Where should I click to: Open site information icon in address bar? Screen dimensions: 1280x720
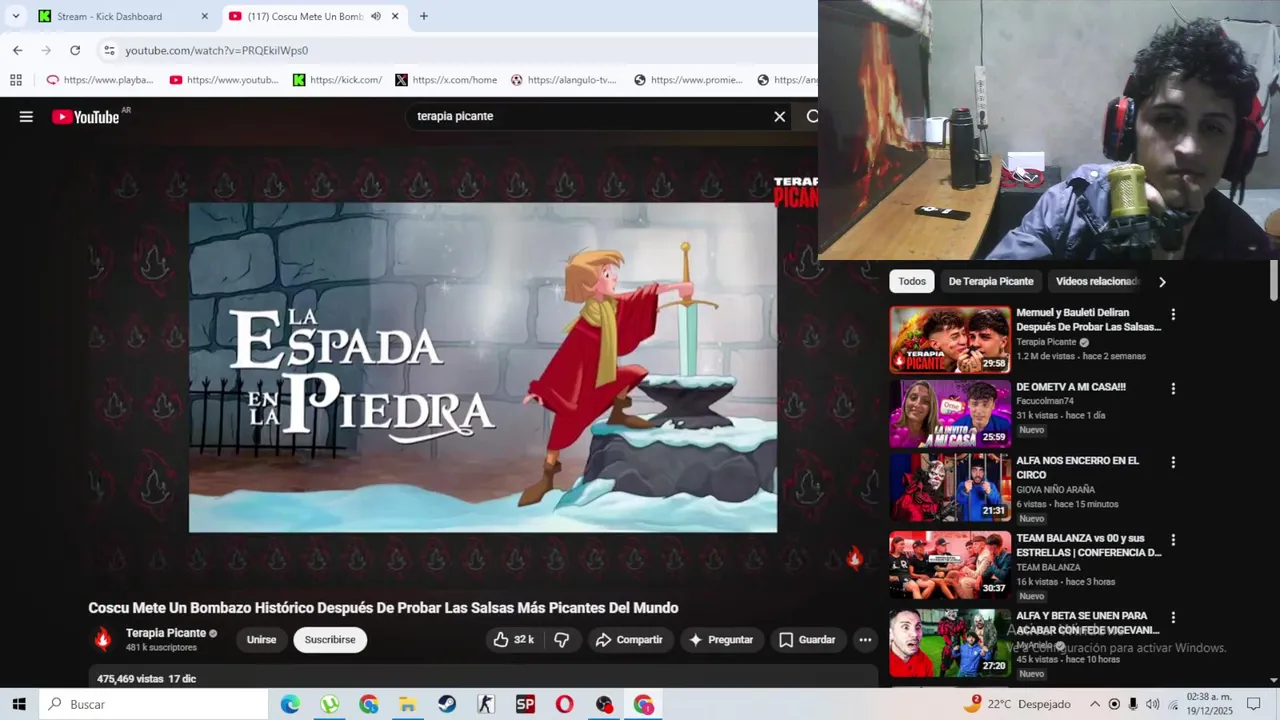[x=109, y=50]
